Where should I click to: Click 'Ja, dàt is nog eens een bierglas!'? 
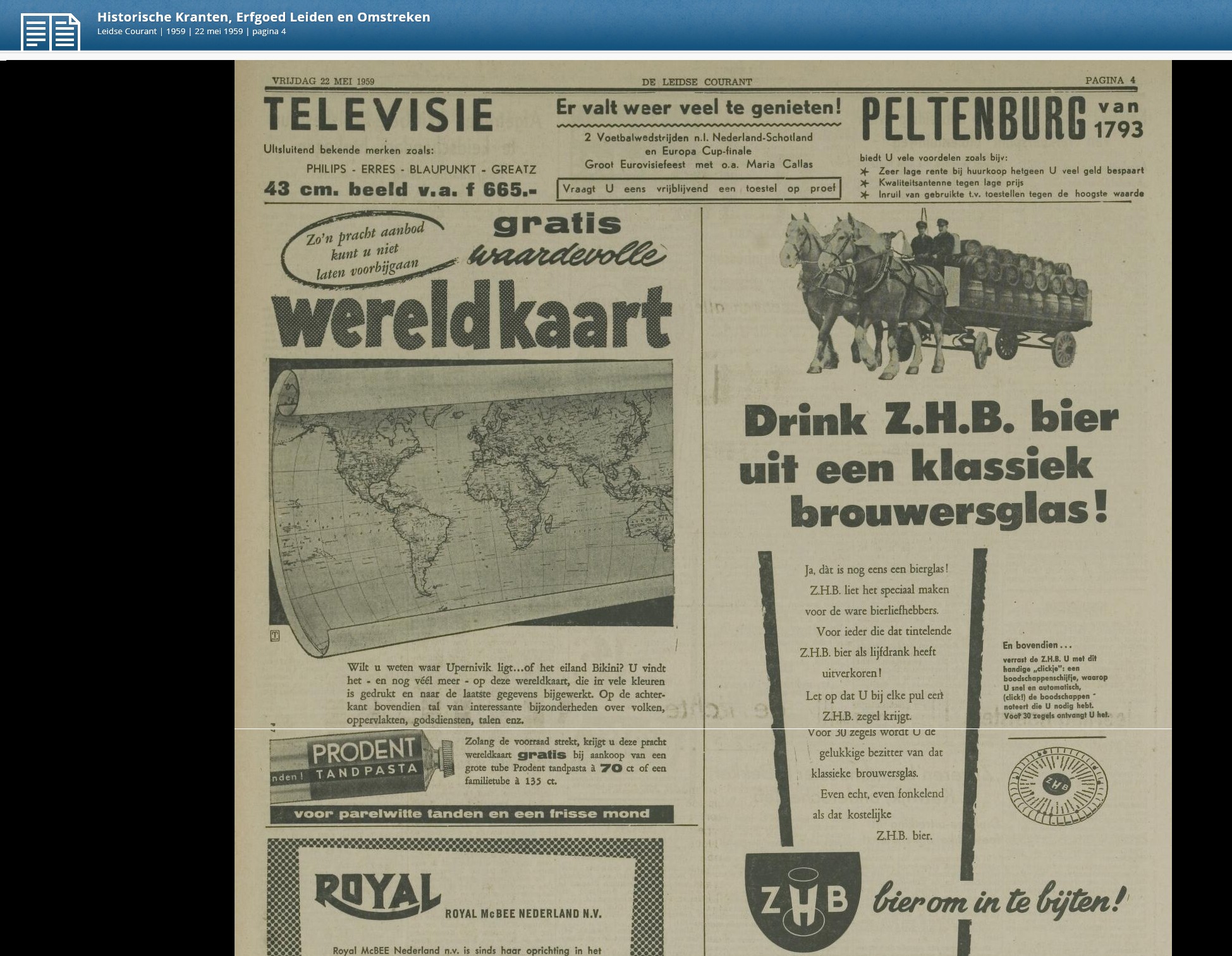click(877, 569)
